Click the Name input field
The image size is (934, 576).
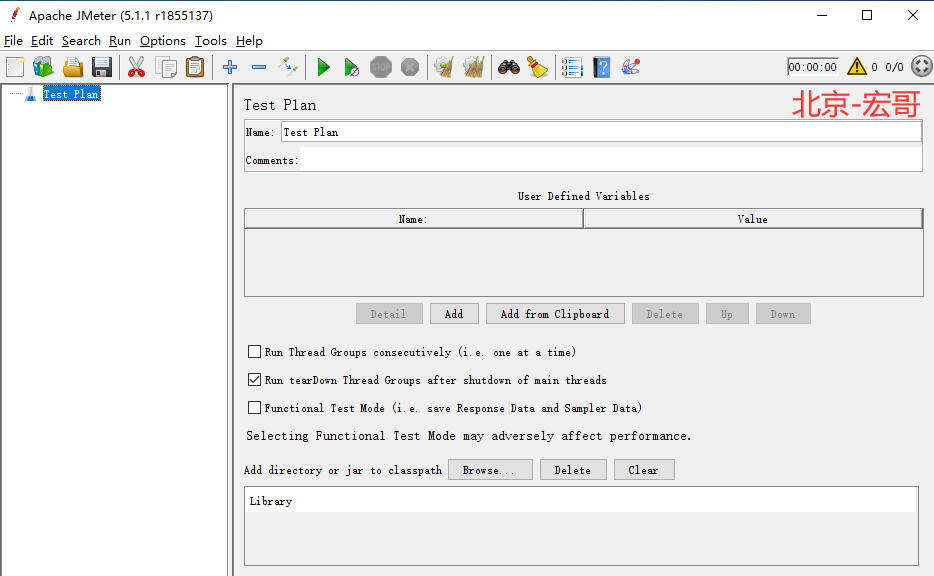click(x=601, y=132)
